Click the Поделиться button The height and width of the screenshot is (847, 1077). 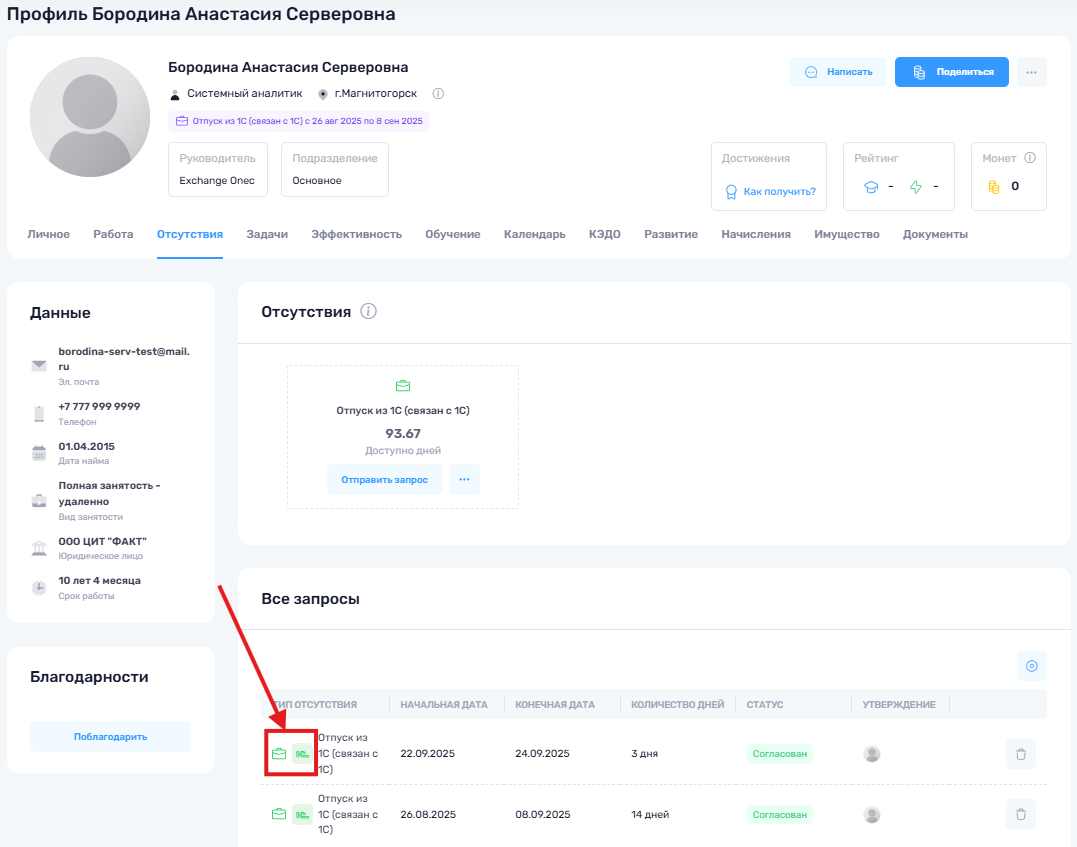952,72
